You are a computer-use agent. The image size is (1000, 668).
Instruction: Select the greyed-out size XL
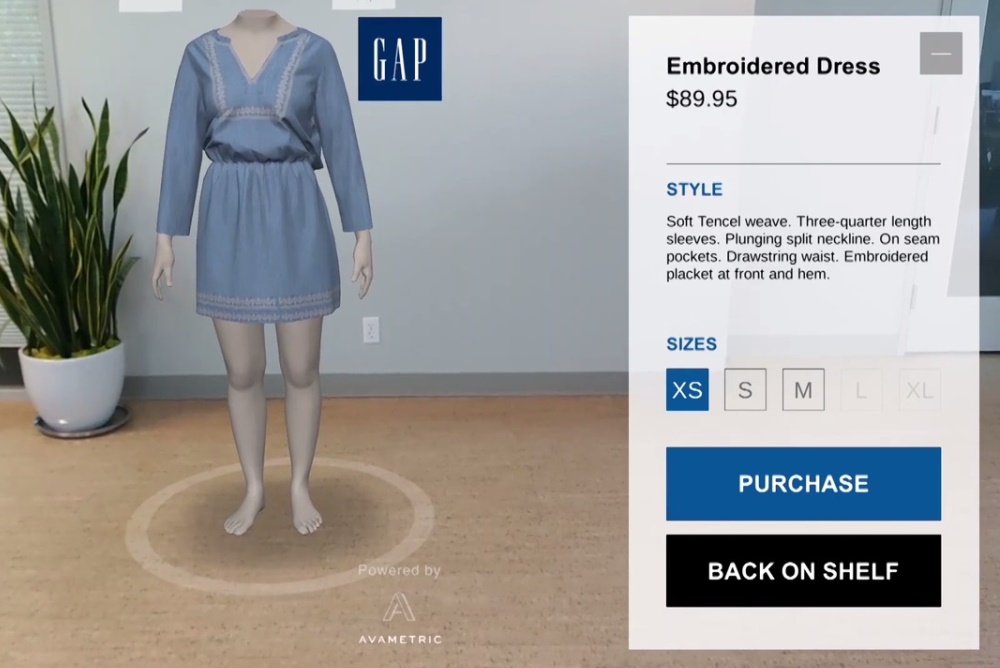919,389
